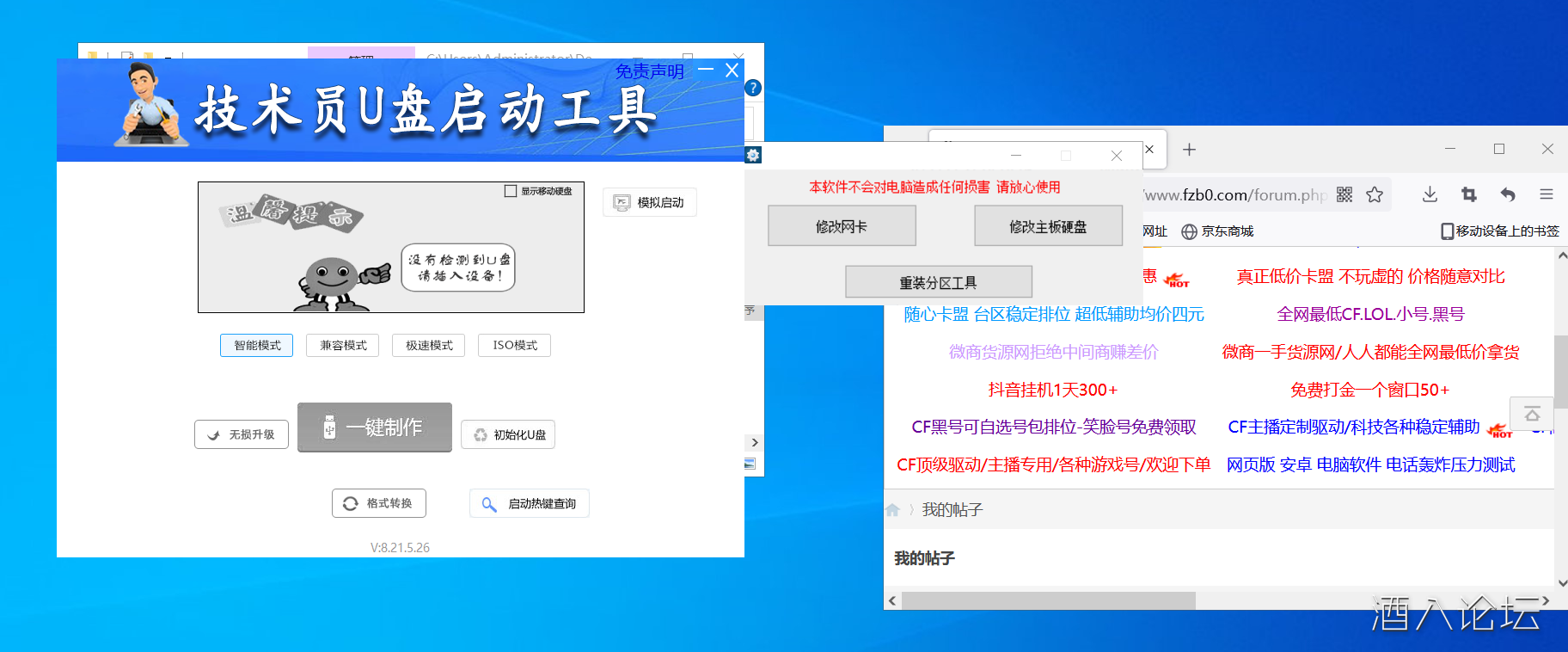
Task: Open link CF顶级驱动/主播专用
Action: point(1054,464)
